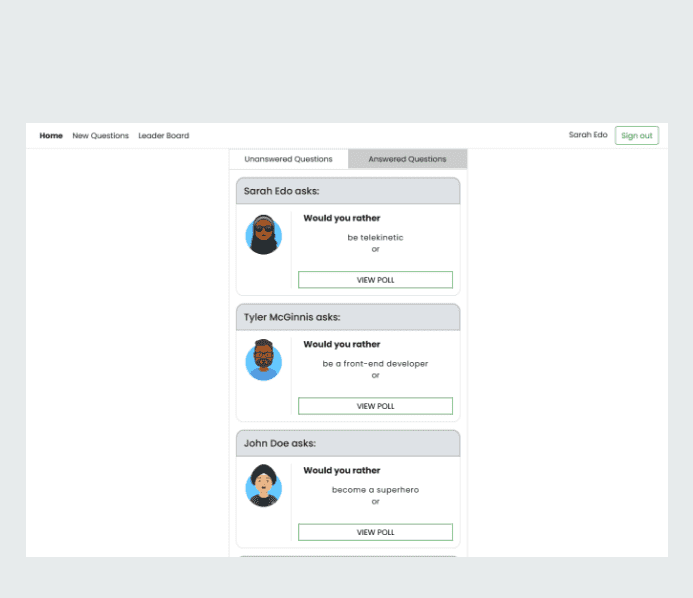Image resolution: width=693 pixels, height=598 pixels.
Task: View poll for the front-end developer question
Action: (375, 406)
